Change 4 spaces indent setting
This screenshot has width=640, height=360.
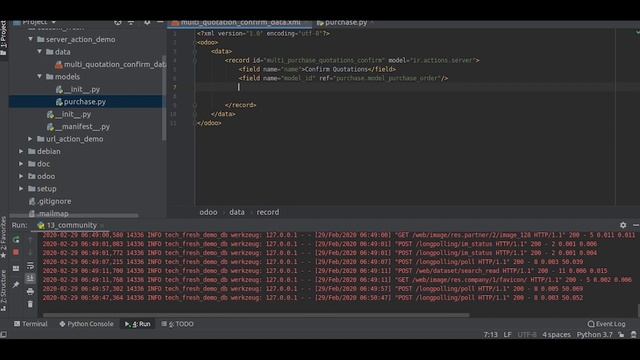556,335
